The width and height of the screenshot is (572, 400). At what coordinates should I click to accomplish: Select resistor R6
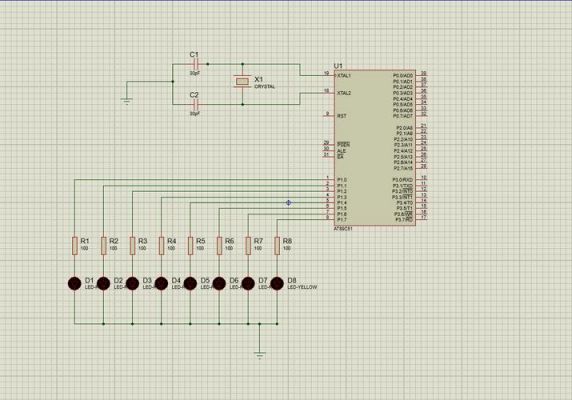tap(219, 245)
